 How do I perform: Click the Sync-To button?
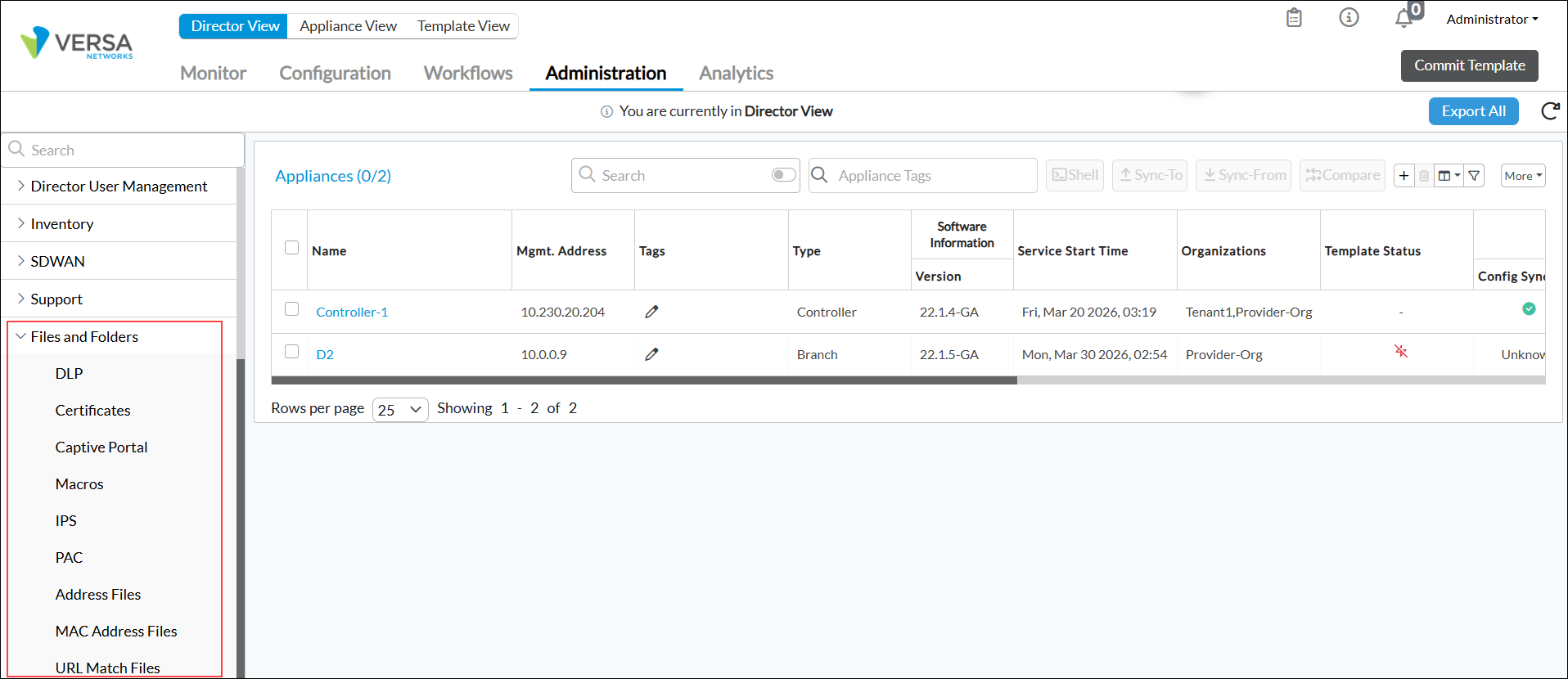point(1150,175)
